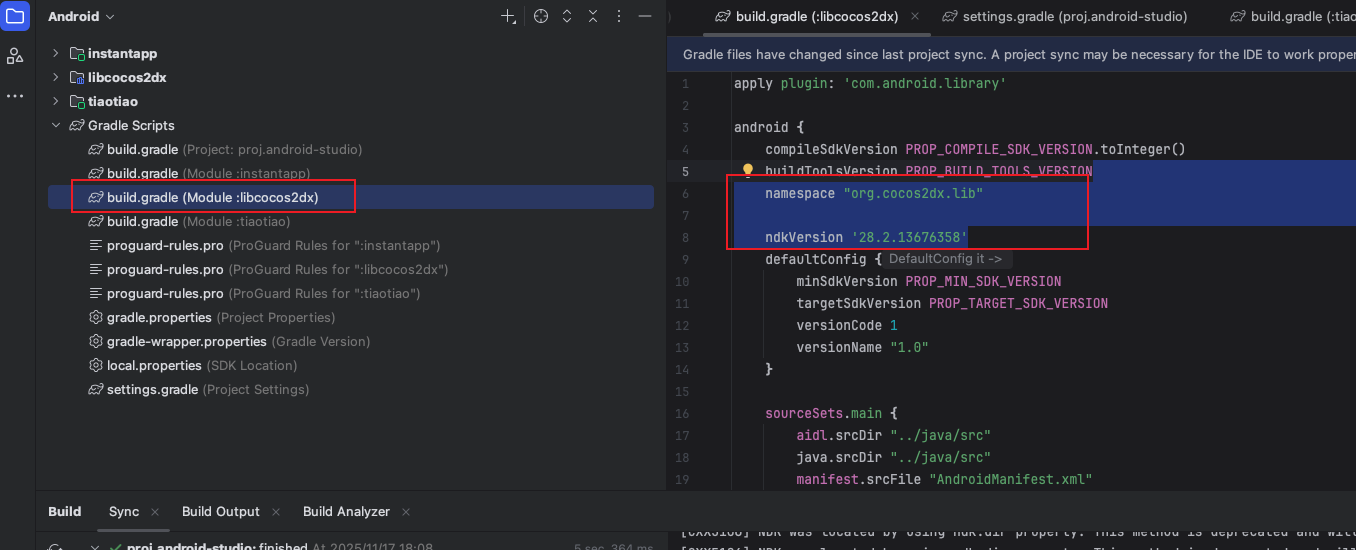Expand the instantapp module folder
The image size is (1356, 550).
pos(55,53)
